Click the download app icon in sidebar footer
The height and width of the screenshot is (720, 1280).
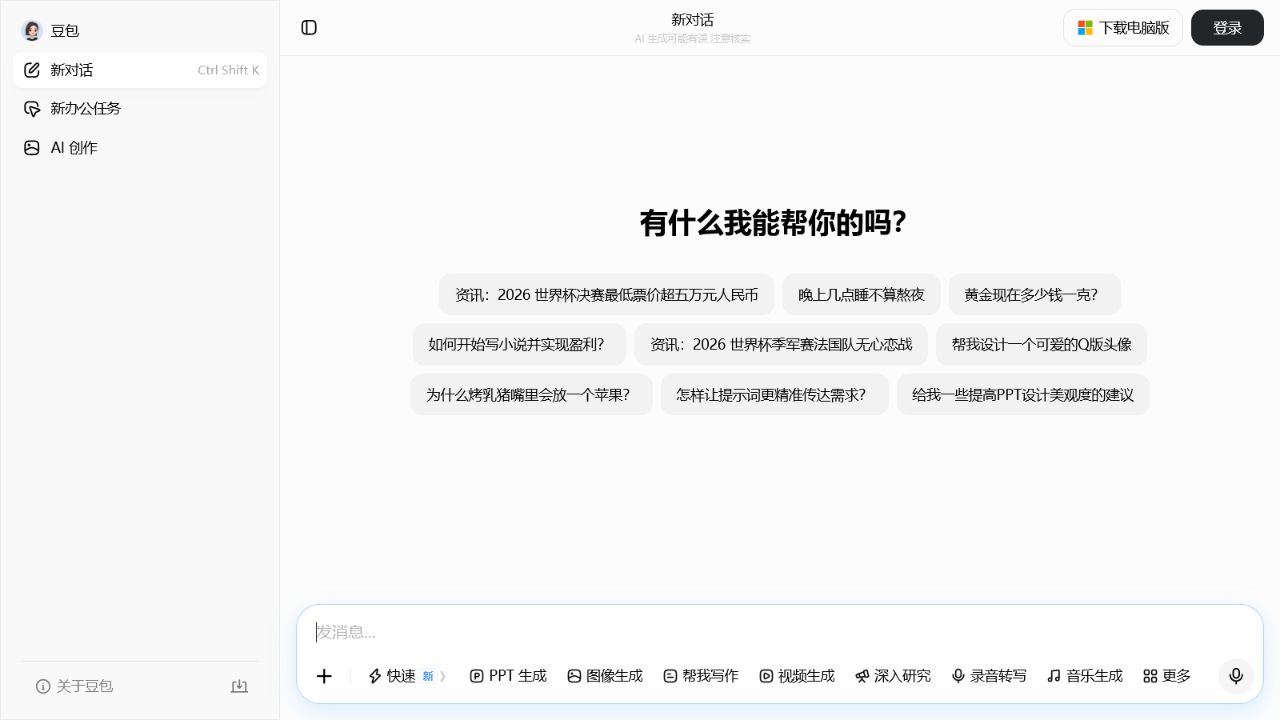239,686
